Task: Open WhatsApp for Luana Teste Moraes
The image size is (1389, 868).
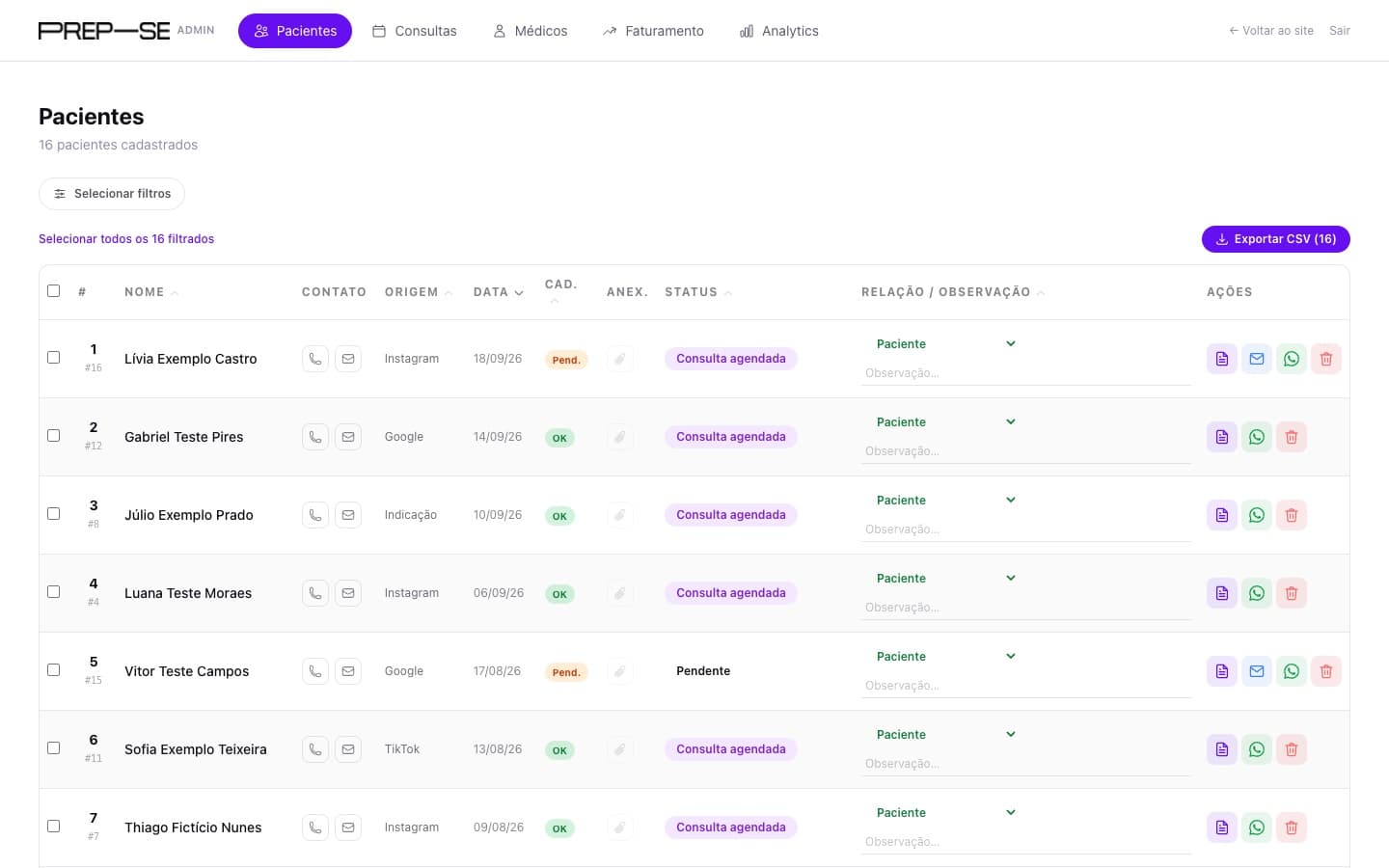Action: [x=1257, y=593]
